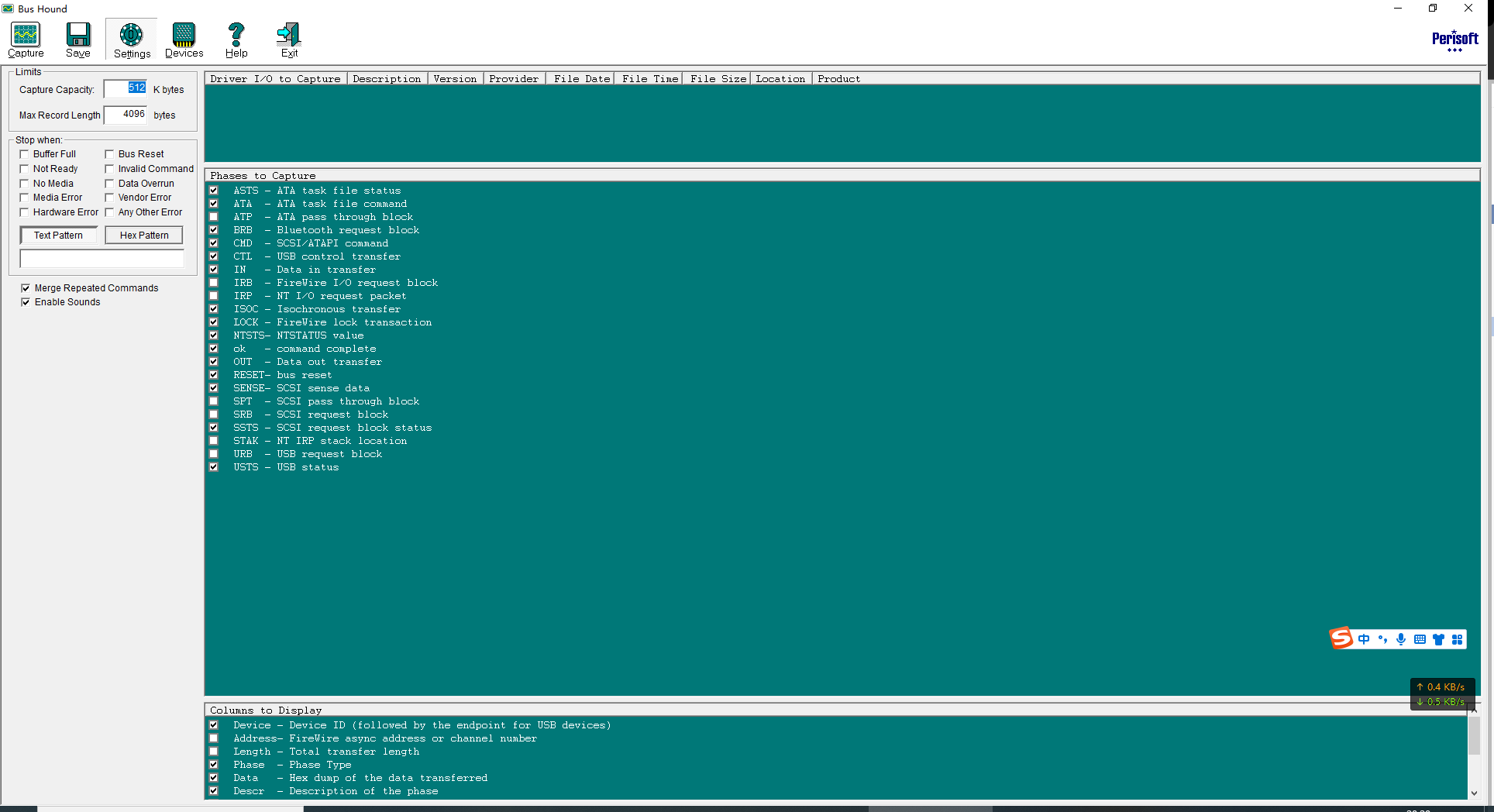Tick the Invalid Command checkbox
This screenshot has width=1494, height=812.
pyautogui.click(x=109, y=169)
